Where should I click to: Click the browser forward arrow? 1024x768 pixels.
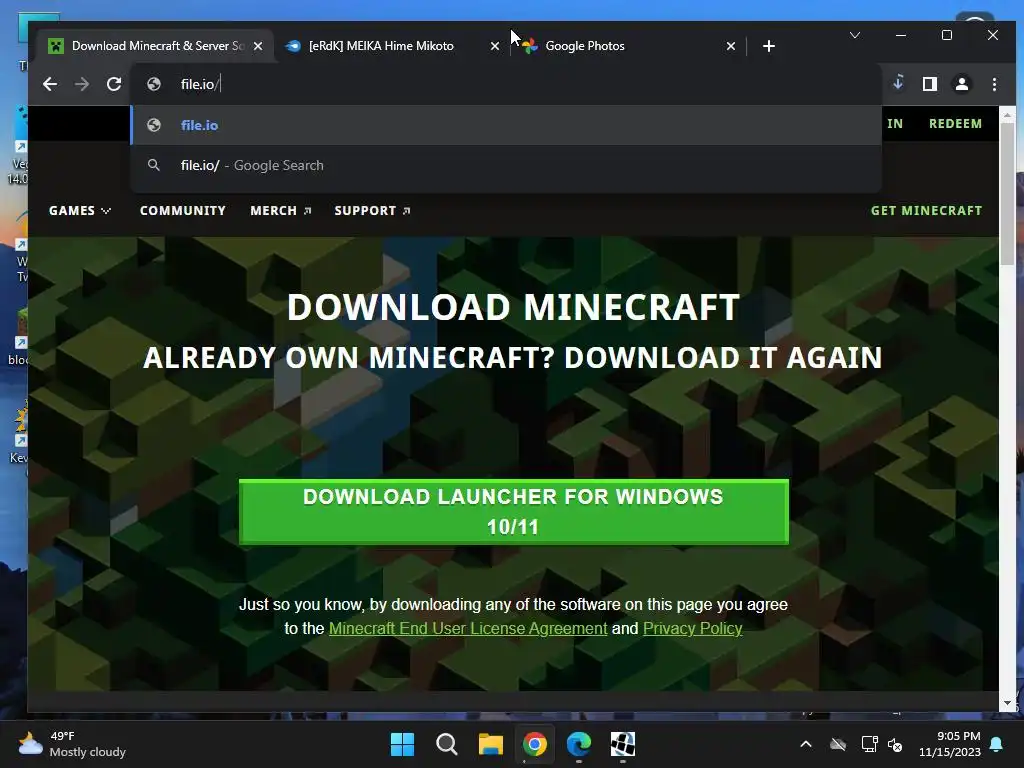[82, 84]
